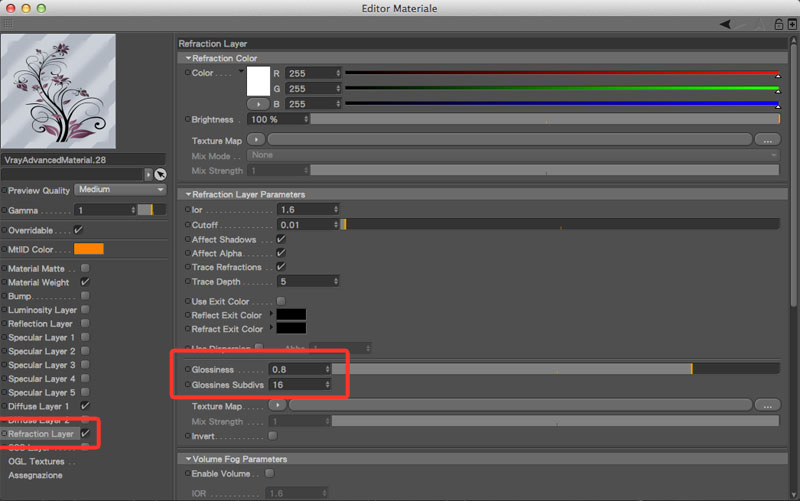Disable the Affect Shadows checkbox
Viewport: 800px width, 501px height.
[281, 240]
